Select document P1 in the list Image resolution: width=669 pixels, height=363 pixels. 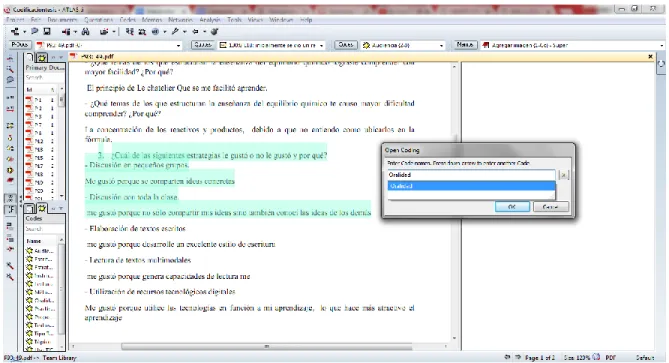(x=41, y=100)
